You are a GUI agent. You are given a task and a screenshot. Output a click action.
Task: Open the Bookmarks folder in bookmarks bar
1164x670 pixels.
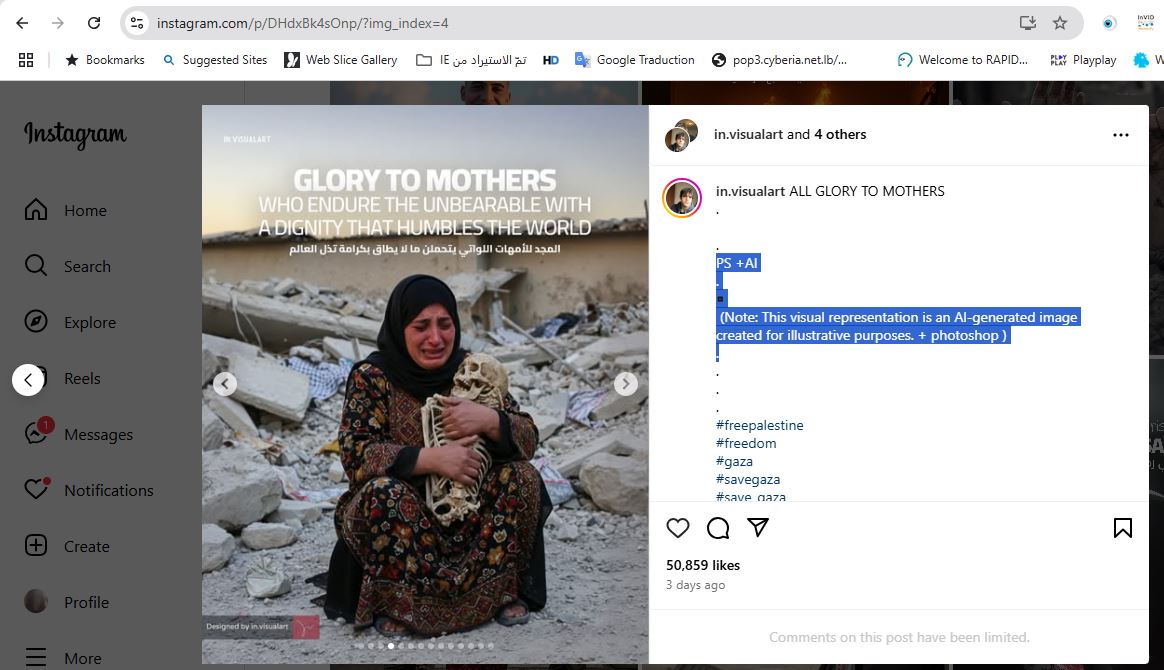coord(105,60)
